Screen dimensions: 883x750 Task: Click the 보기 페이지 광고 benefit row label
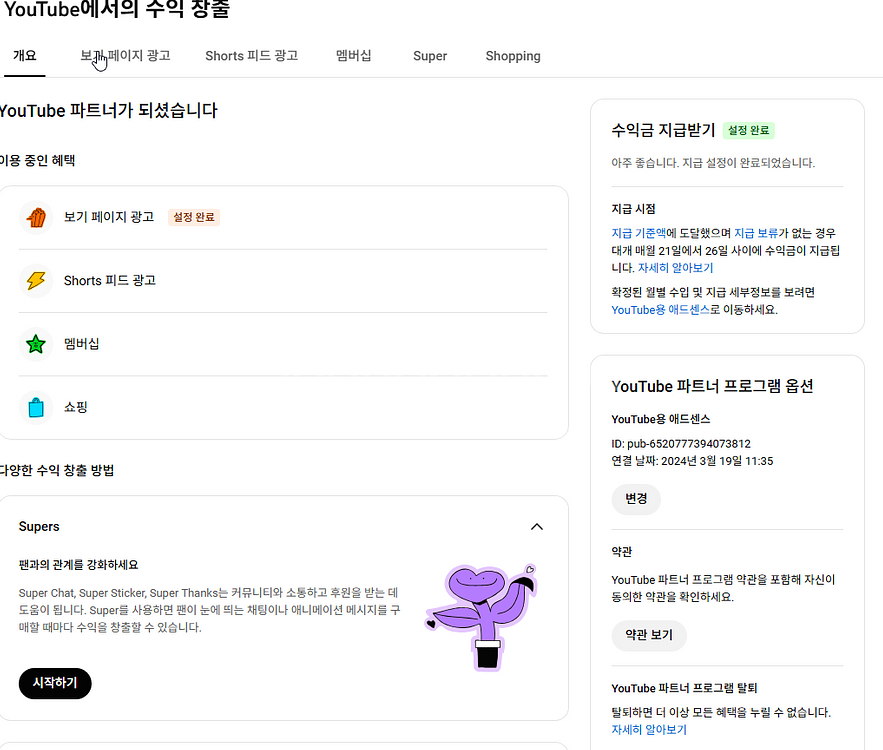click(109, 217)
